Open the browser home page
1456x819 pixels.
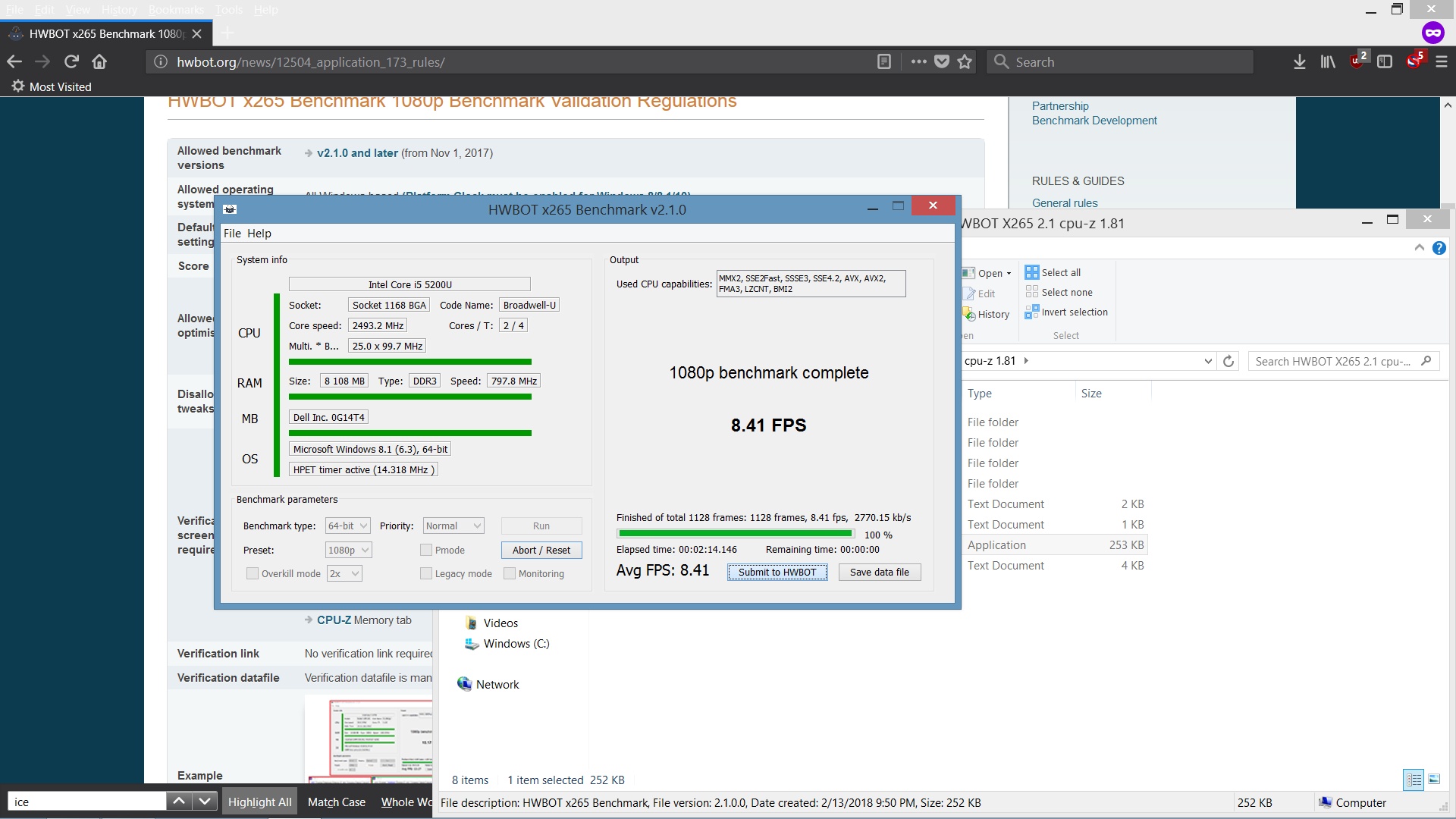click(99, 61)
